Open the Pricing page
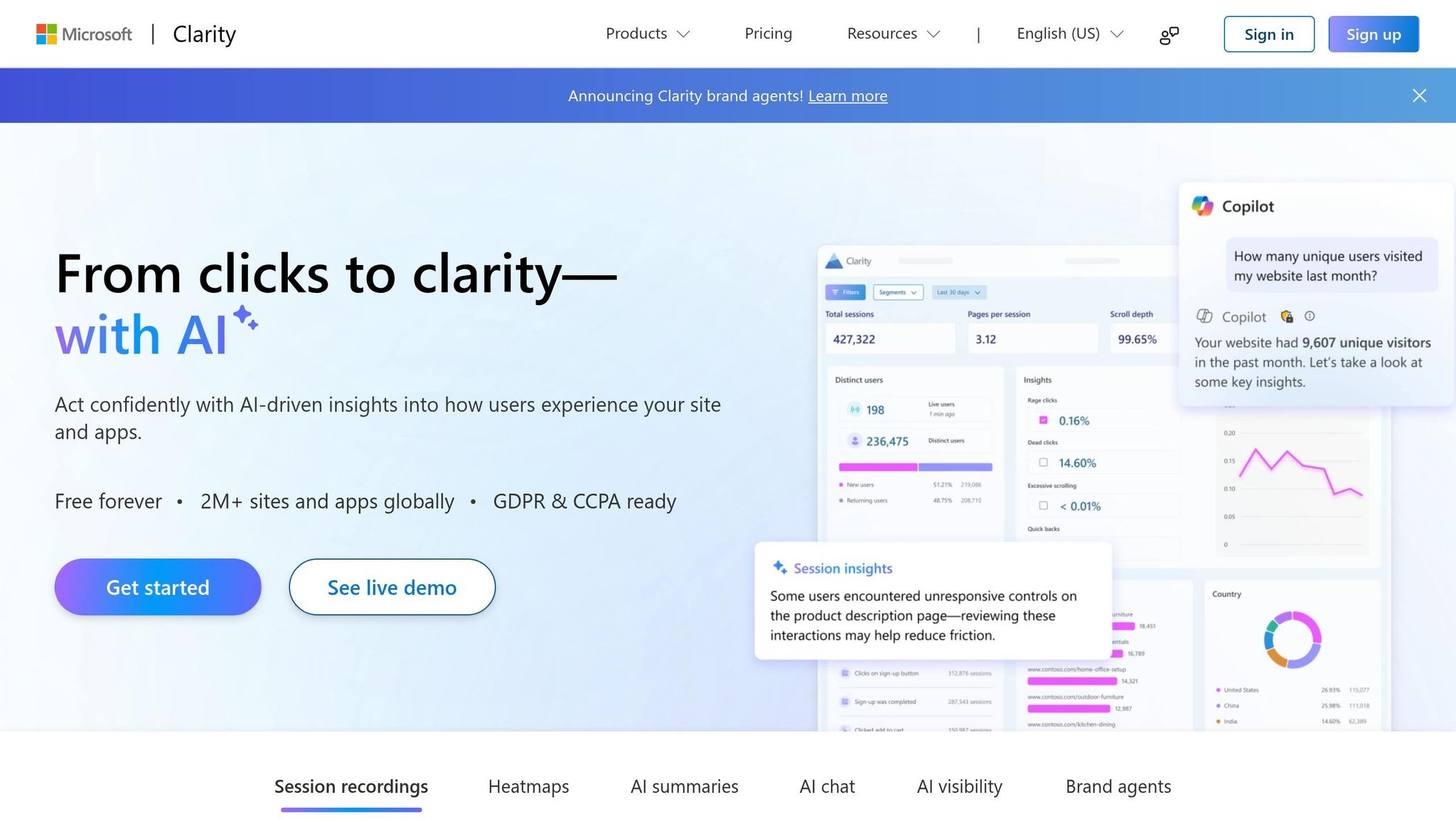Image resolution: width=1456 pixels, height=819 pixels. (x=768, y=33)
